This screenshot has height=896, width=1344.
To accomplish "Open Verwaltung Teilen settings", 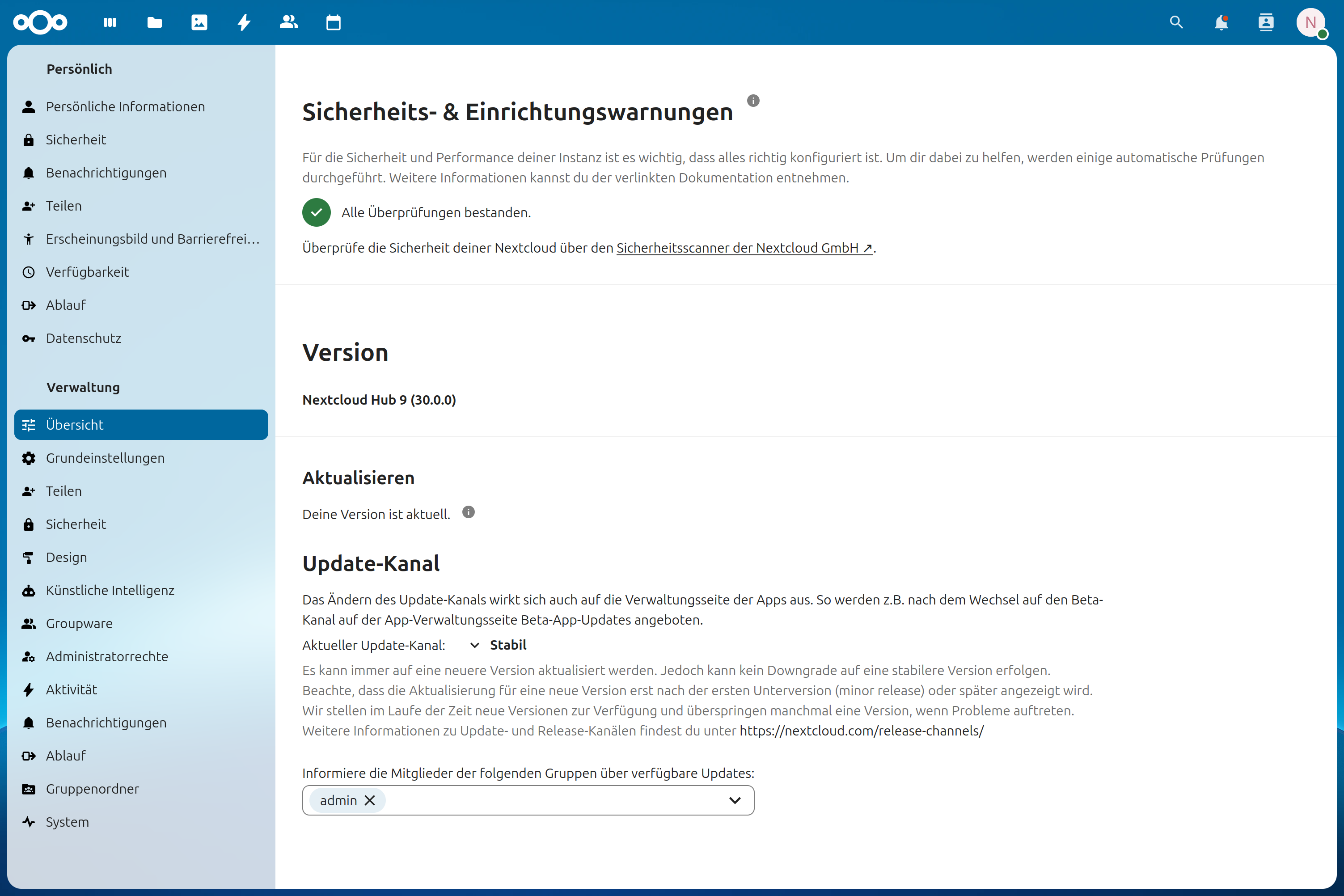I will 141,491.
